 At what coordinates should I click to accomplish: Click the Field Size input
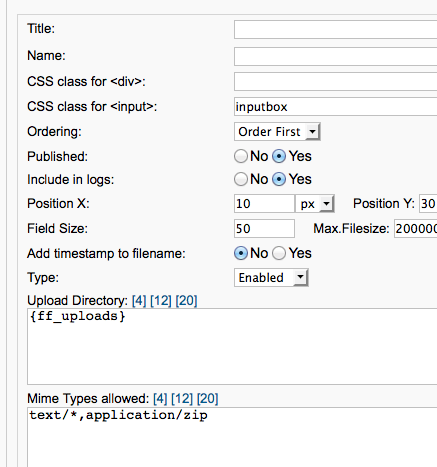pos(264,228)
